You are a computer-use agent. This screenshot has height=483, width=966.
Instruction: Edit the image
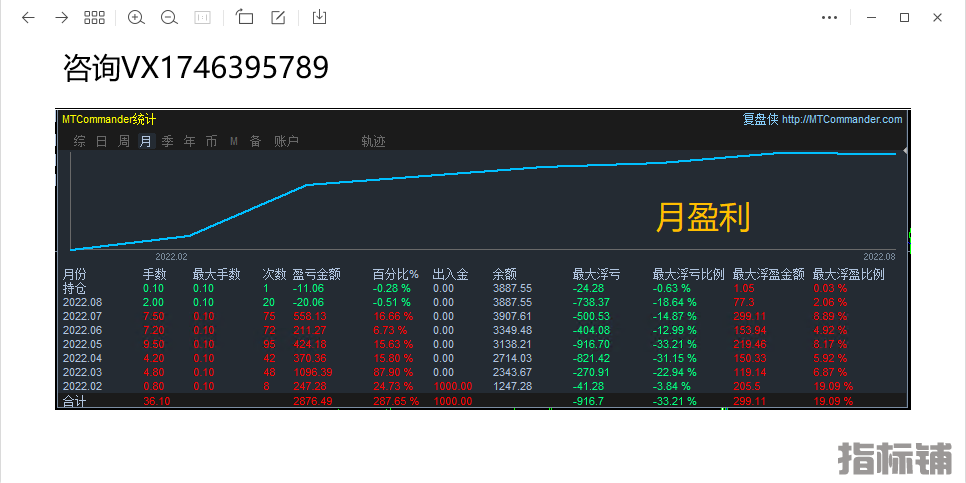[278, 18]
